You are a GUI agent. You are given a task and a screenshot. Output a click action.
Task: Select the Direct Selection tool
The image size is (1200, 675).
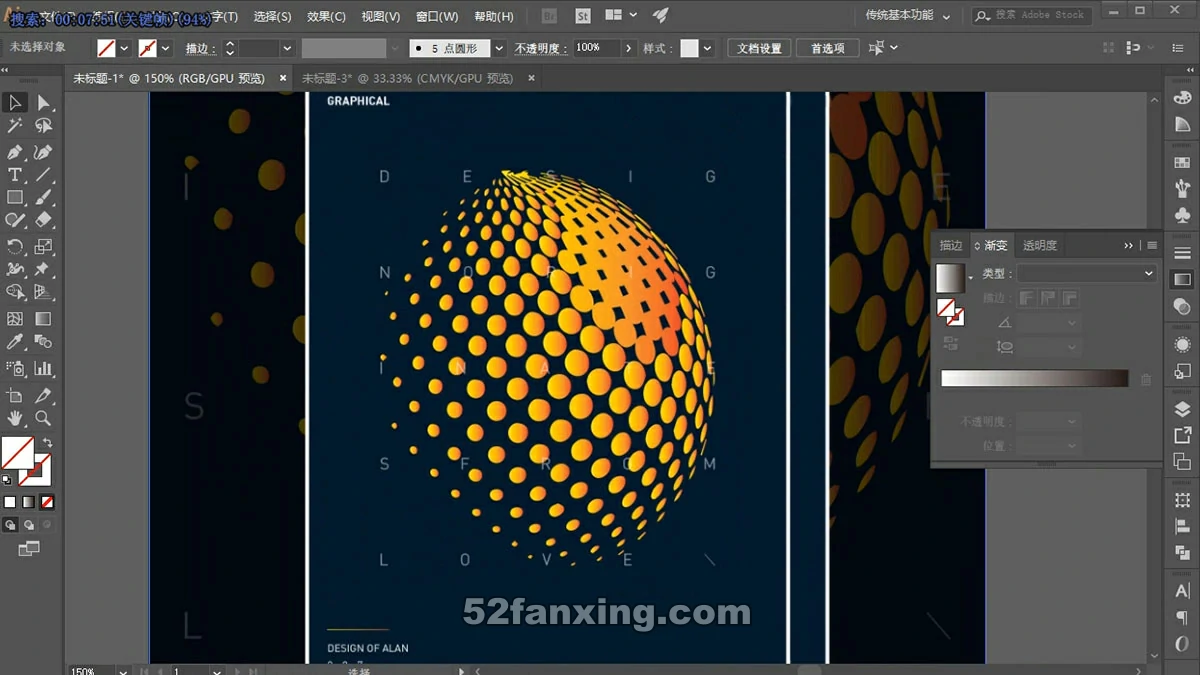click(43, 103)
